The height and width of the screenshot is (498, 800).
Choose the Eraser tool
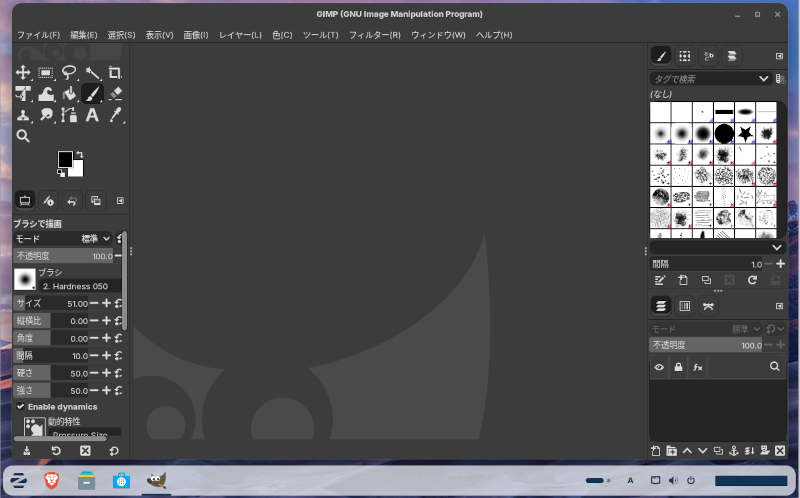point(115,94)
